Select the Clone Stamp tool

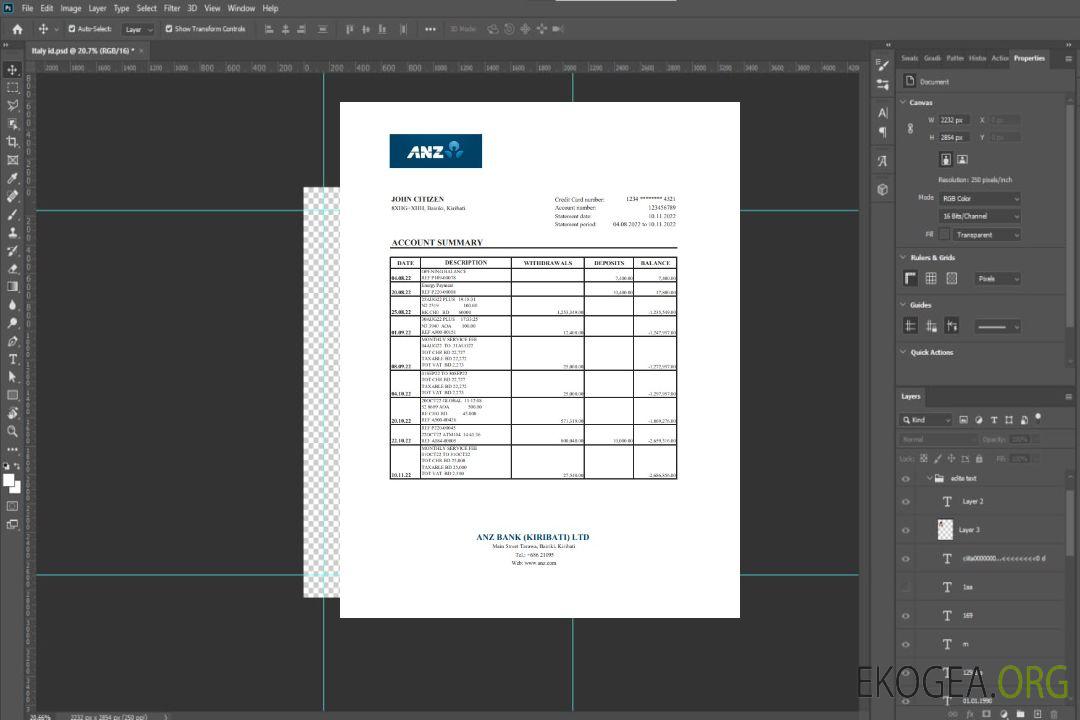click(x=12, y=232)
